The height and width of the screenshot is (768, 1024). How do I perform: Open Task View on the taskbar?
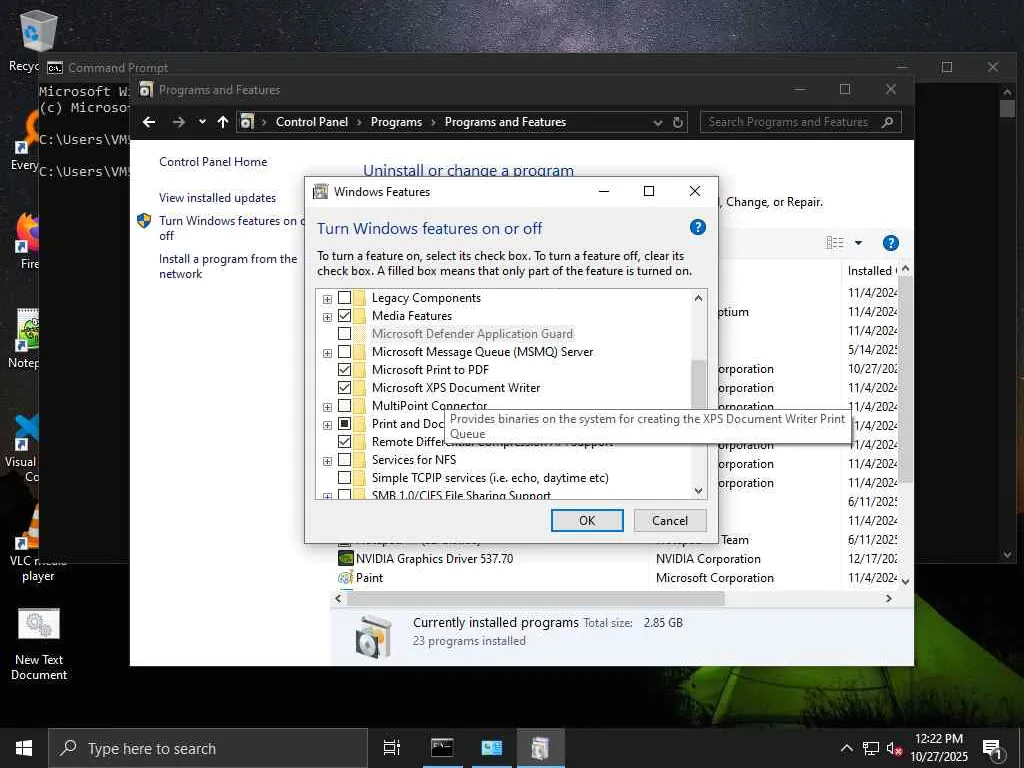pyautogui.click(x=392, y=748)
